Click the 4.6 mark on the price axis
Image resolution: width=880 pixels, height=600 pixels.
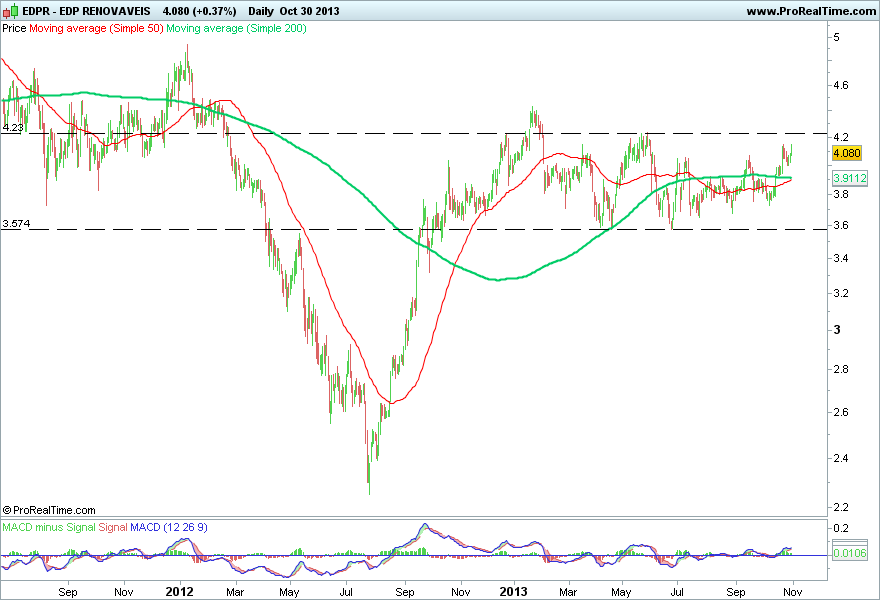[x=841, y=85]
